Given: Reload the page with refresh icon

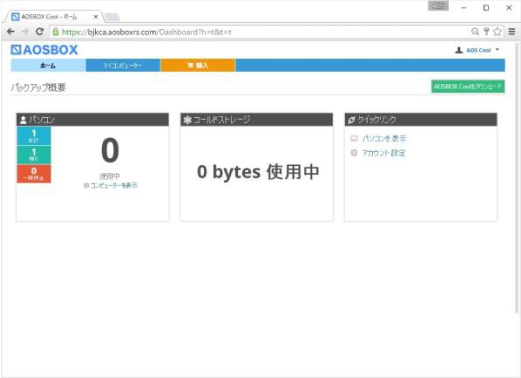Looking at the screenshot, I should pyautogui.click(x=40, y=32).
